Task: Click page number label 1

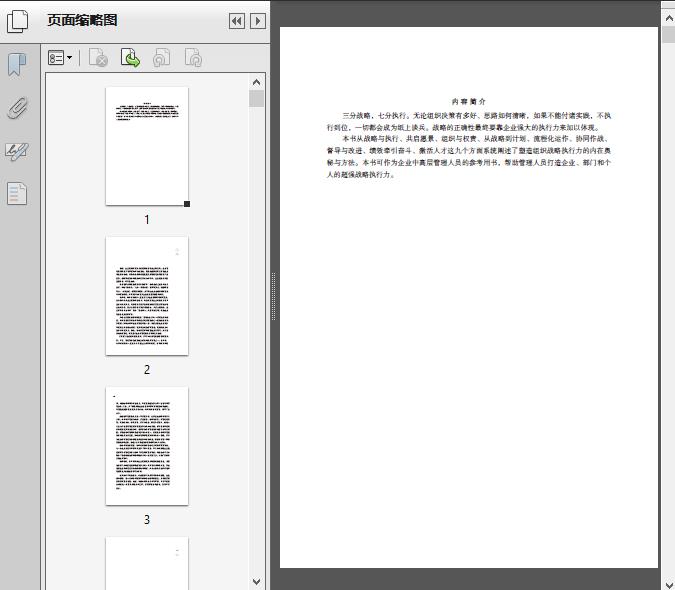Action: pos(147,220)
